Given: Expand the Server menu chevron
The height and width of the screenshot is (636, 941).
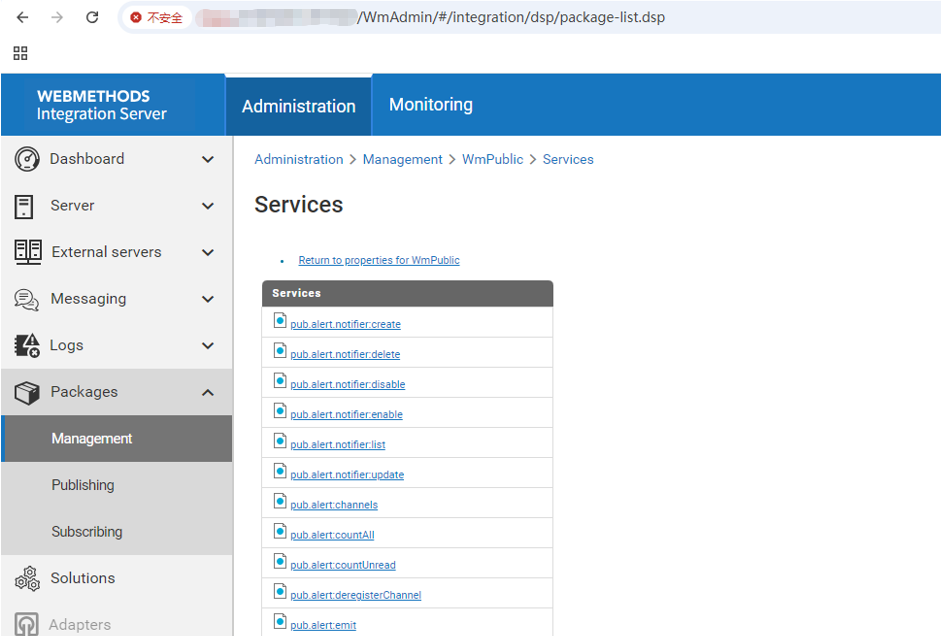Looking at the screenshot, I should pyautogui.click(x=208, y=206).
